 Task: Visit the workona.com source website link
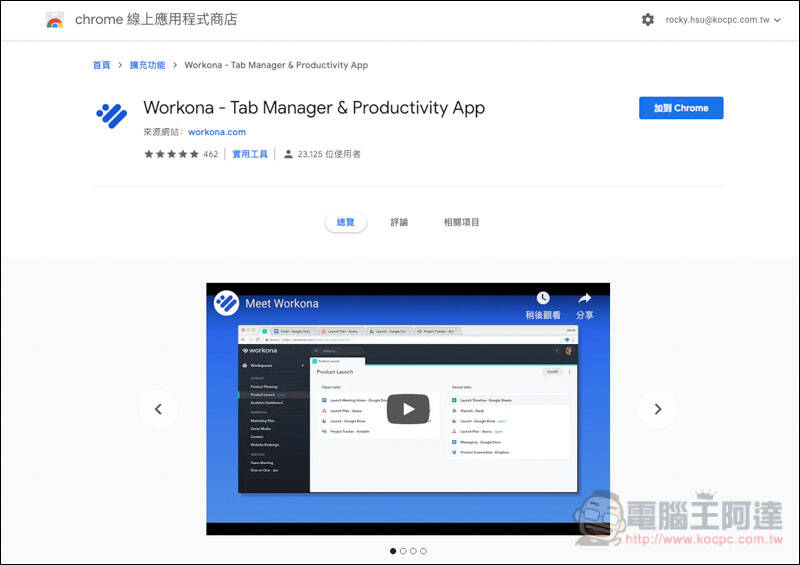coord(217,132)
